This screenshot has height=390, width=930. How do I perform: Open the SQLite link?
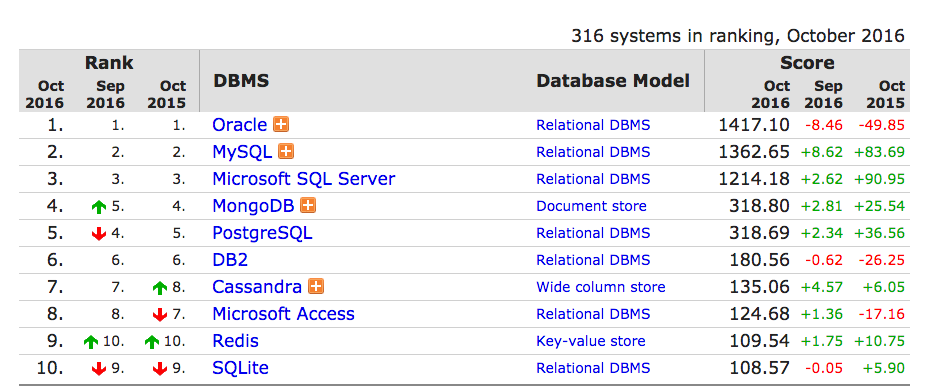(x=240, y=368)
